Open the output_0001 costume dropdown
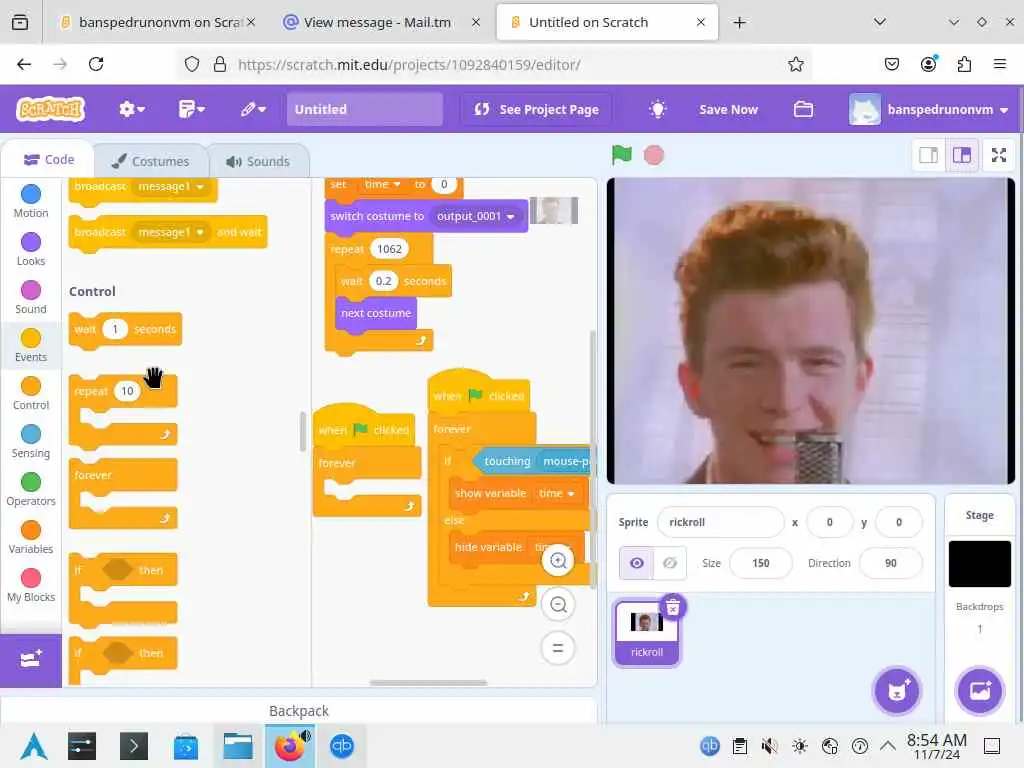Screen dimensions: 1024x768 [x=475, y=216]
